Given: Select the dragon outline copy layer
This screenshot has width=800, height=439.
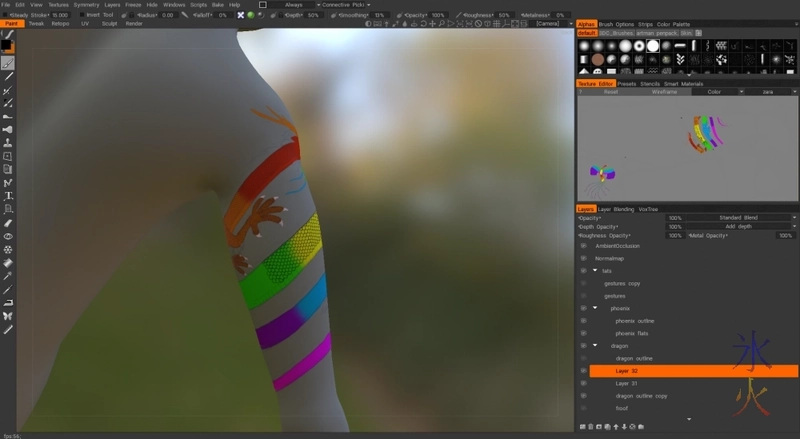Looking at the screenshot, I should click(641, 395).
